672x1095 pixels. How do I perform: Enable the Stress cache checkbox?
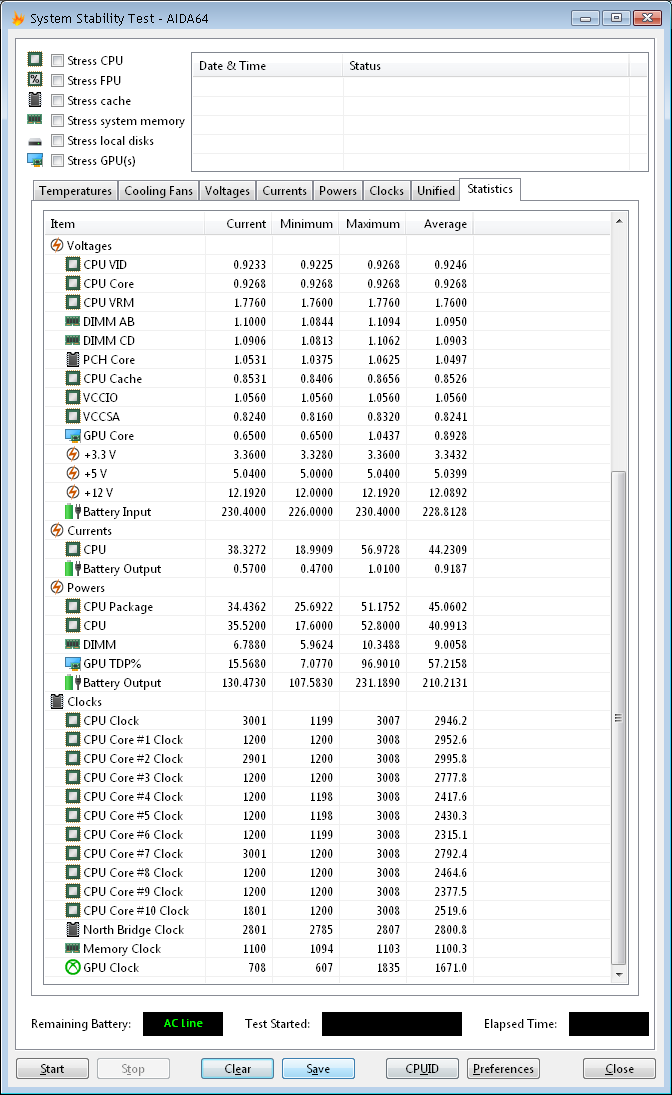point(58,101)
